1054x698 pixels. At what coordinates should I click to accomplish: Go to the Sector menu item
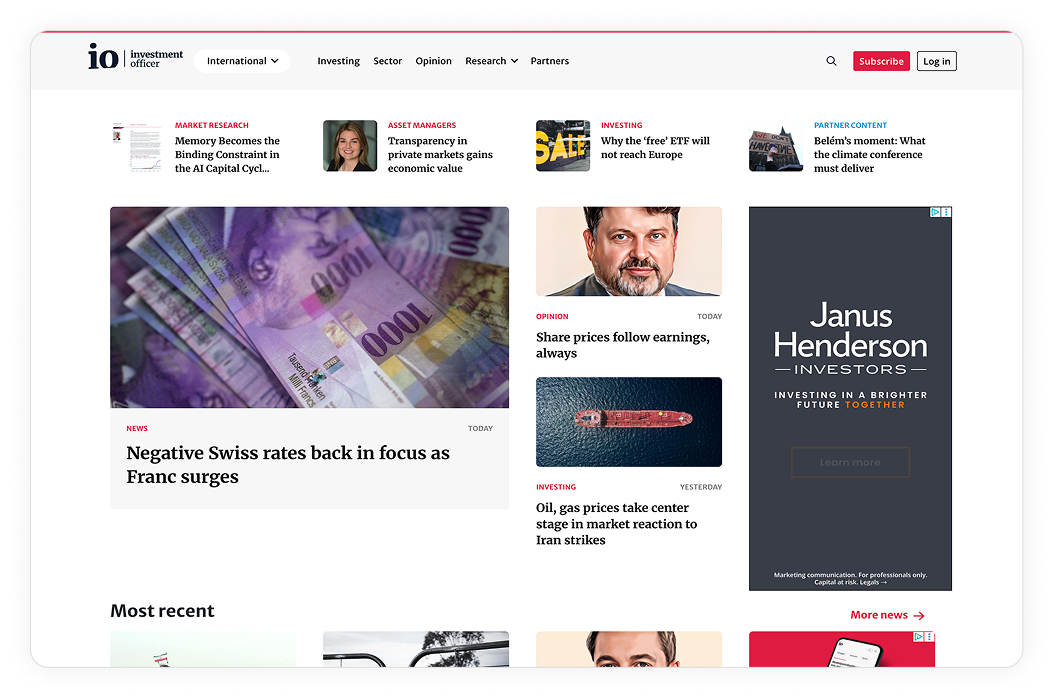click(x=387, y=61)
